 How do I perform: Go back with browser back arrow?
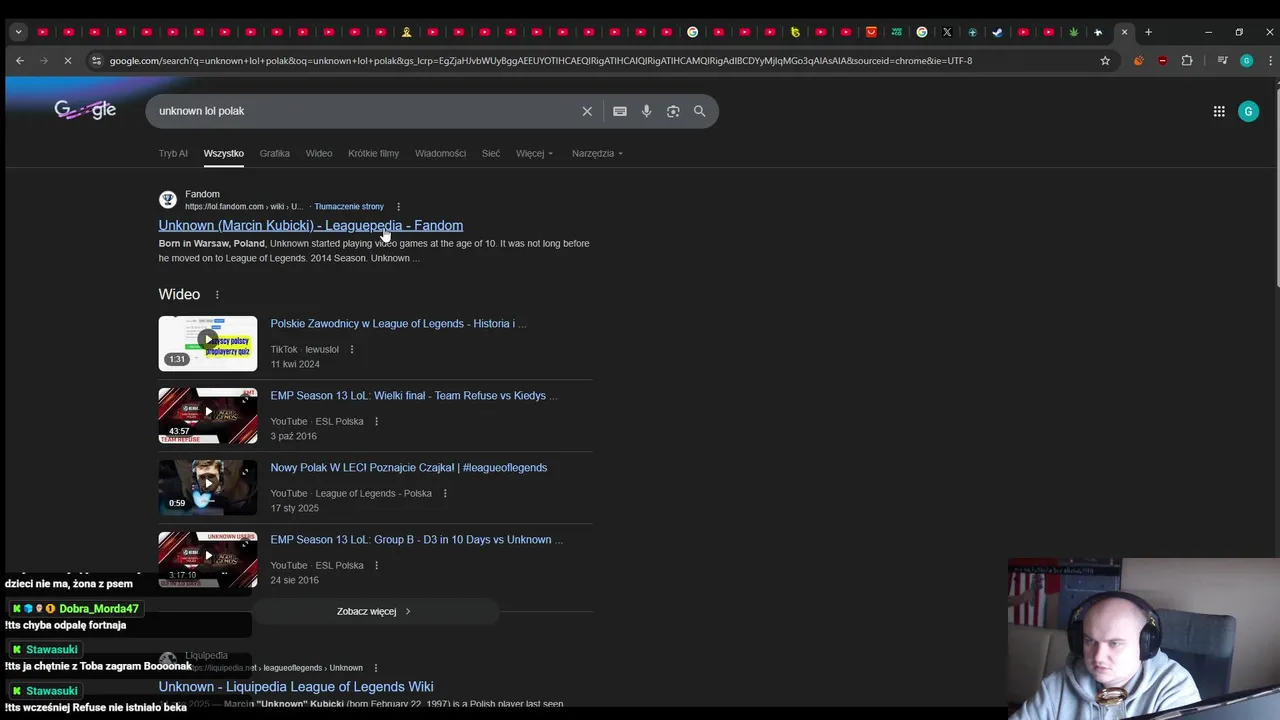click(19, 60)
